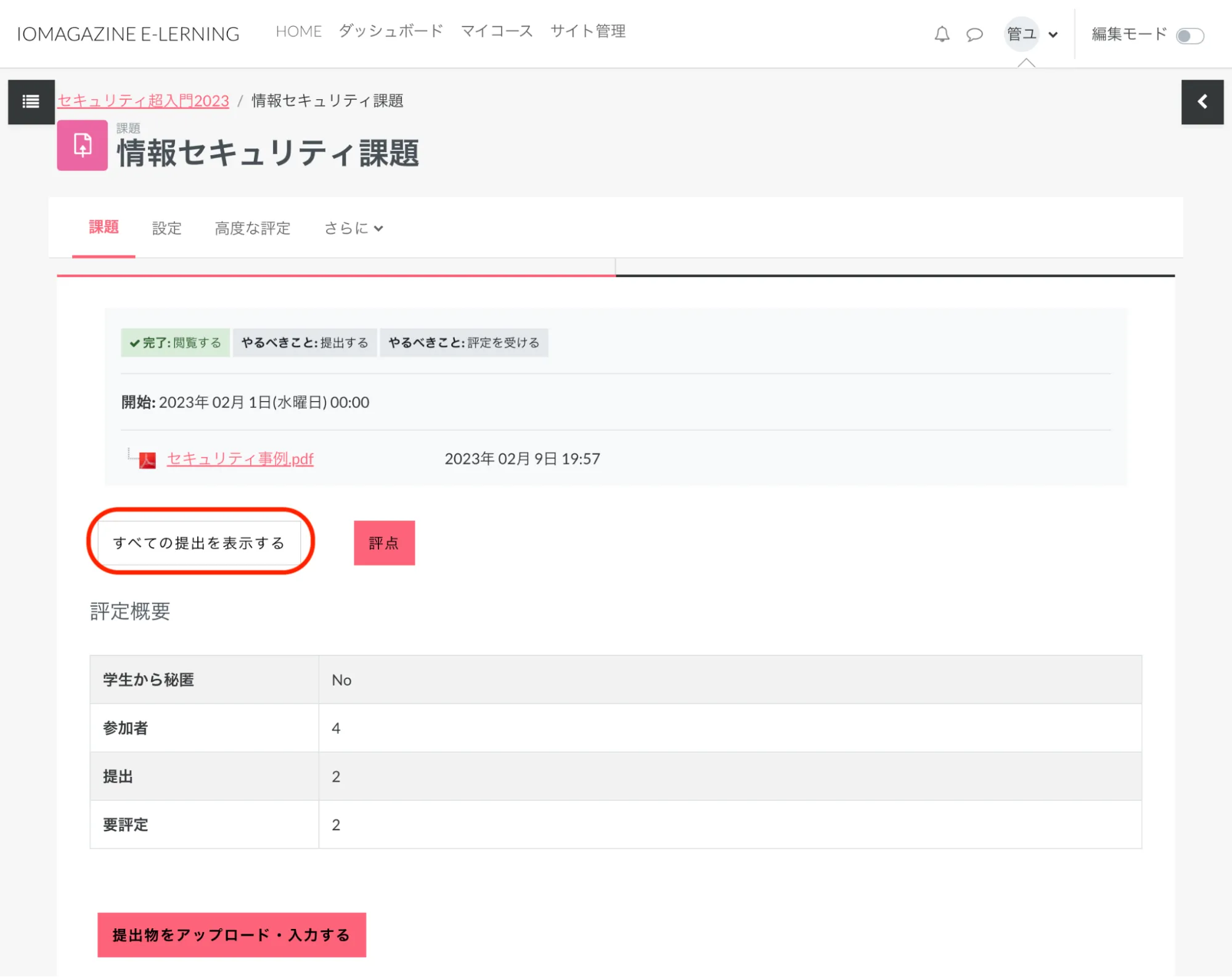Open the セキュリティ事例.pdf link
The width and height of the screenshot is (1232, 977).
click(x=240, y=459)
